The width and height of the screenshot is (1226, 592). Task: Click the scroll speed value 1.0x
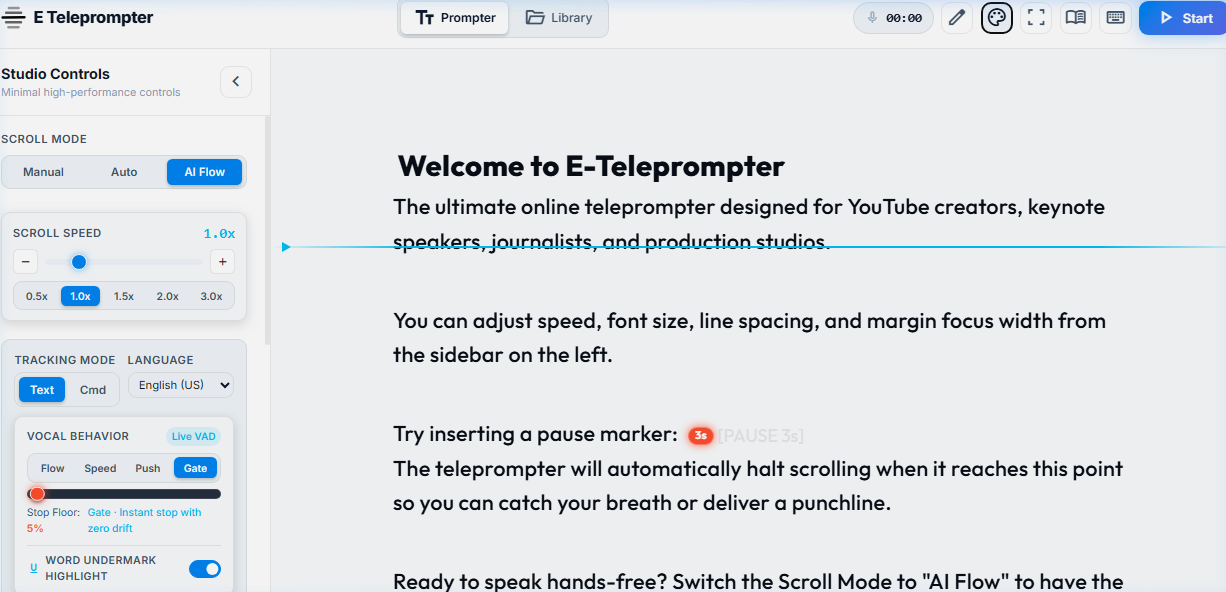pos(219,234)
